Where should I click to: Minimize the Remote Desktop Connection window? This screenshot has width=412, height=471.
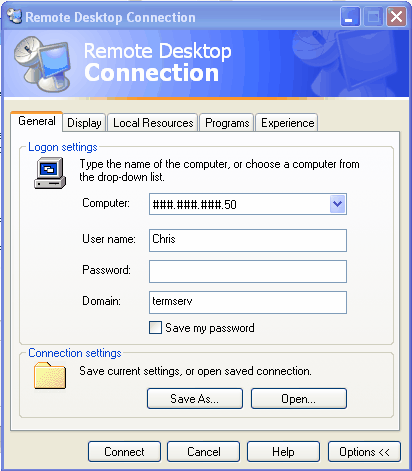coord(350,17)
